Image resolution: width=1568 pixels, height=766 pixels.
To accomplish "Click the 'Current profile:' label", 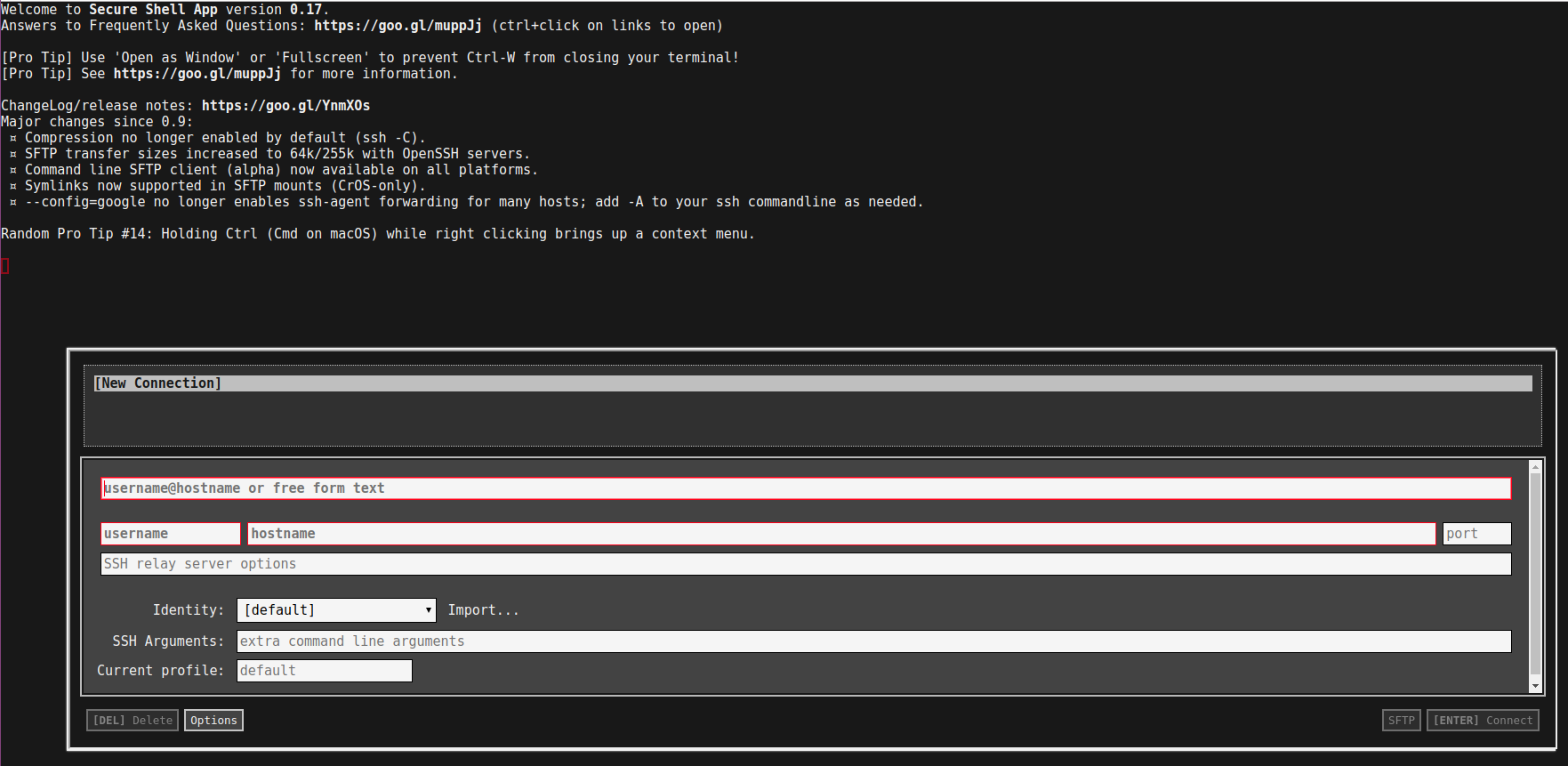I will point(161,671).
